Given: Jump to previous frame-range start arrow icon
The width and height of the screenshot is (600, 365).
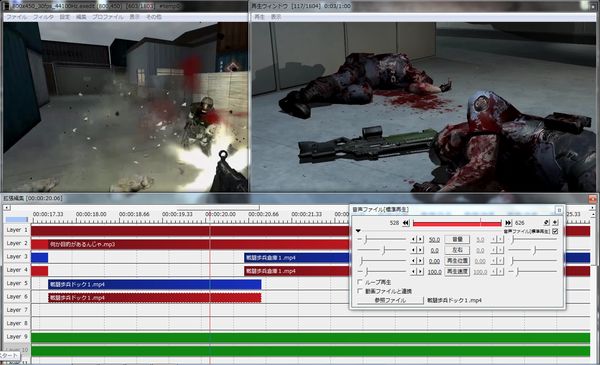Looking at the screenshot, I should click(406, 223).
